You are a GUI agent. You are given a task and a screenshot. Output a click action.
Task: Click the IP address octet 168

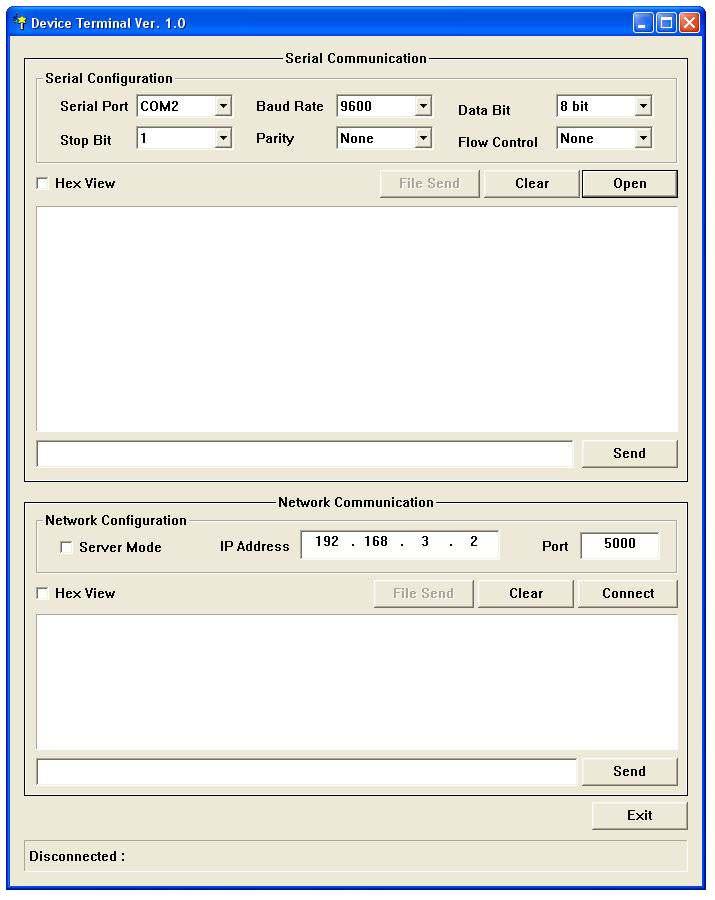(376, 542)
